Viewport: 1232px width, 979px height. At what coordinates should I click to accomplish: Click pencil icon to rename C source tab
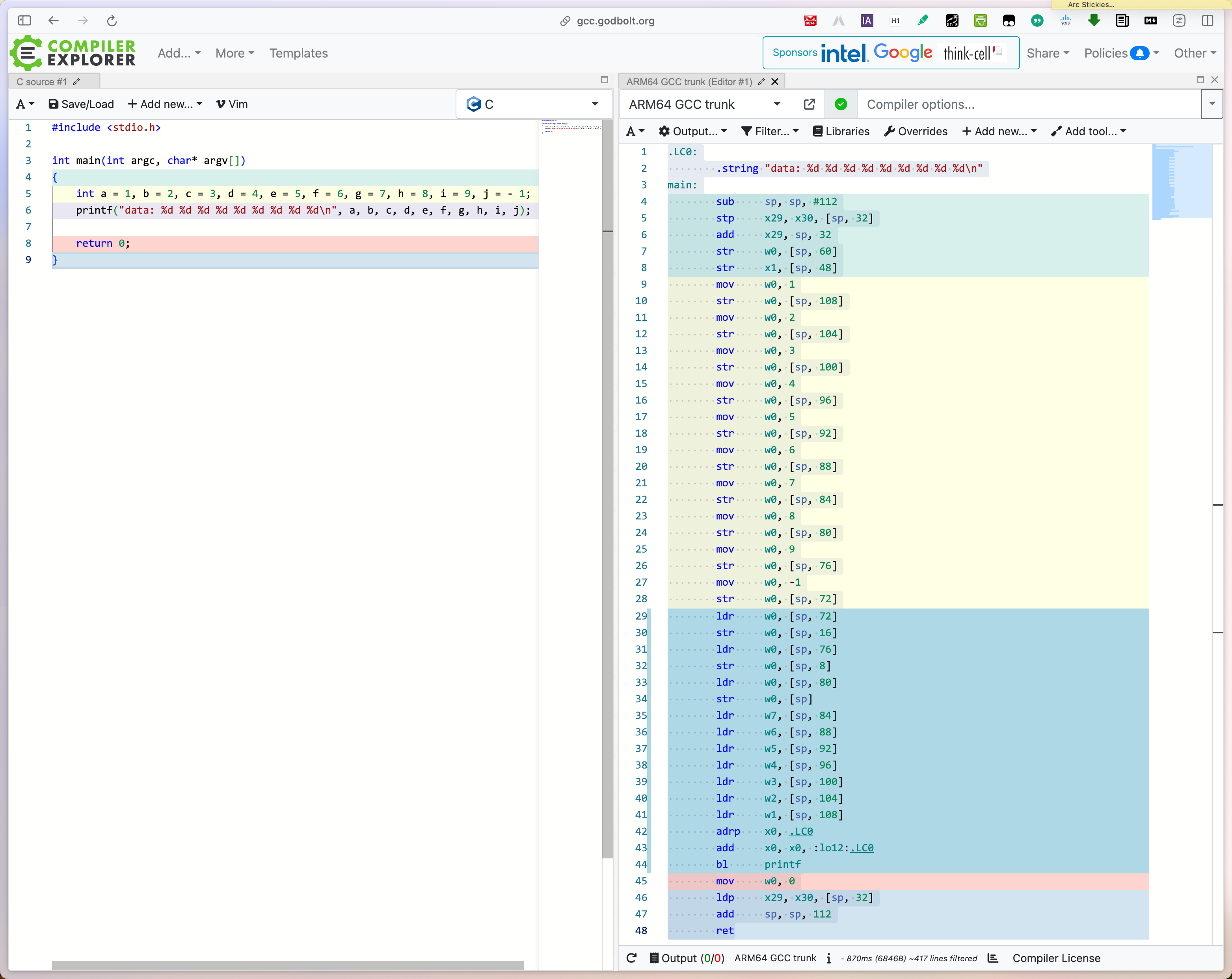coord(76,82)
